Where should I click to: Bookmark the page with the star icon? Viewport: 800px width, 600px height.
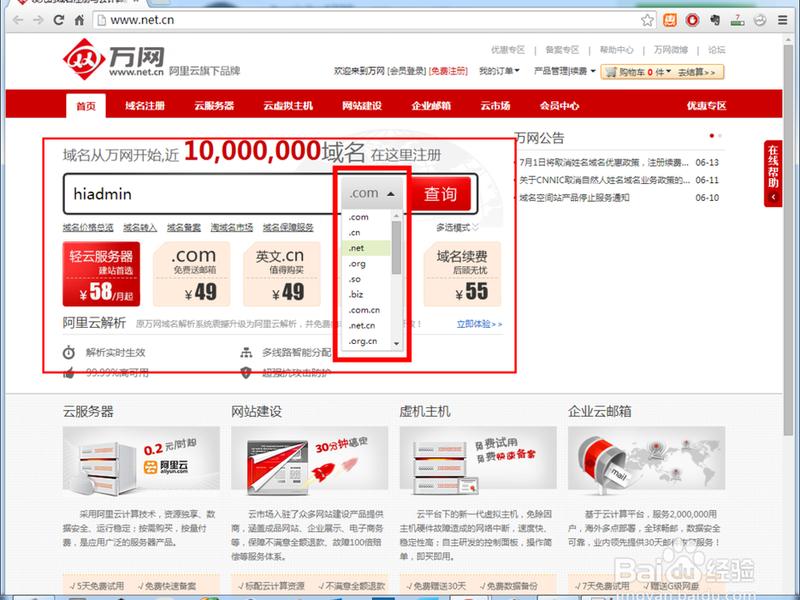tap(647, 20)
